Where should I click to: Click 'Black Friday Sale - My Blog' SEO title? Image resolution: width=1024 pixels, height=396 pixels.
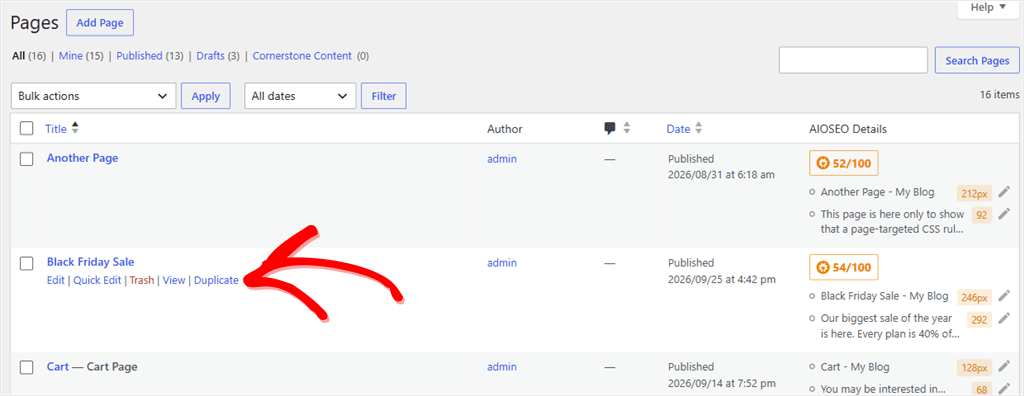point(884,296)
